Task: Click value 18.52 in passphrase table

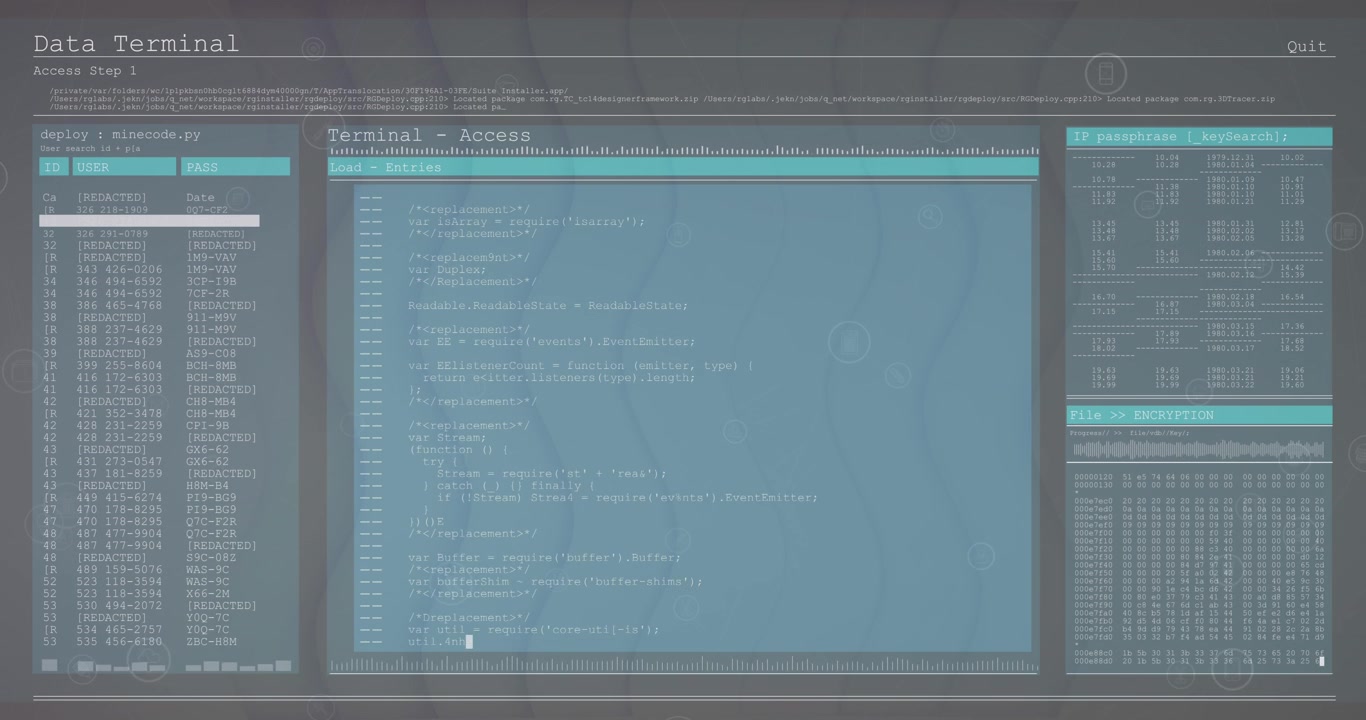Action: [x=1292, y=349]
